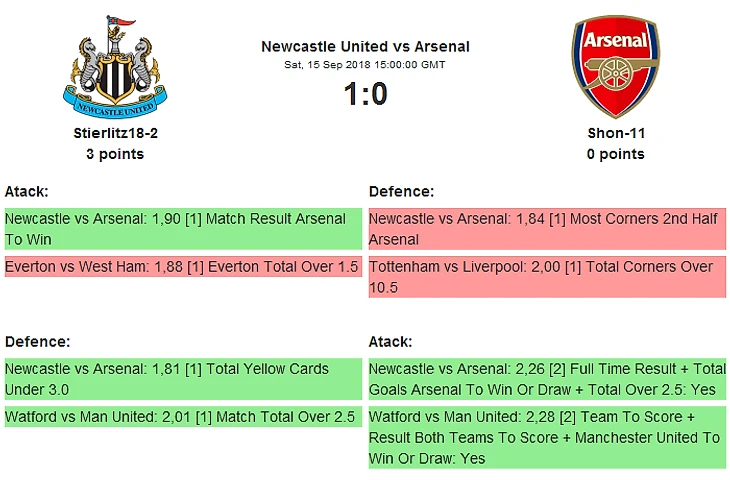The width and height of the screenshot is (730, 480).
Task: Select the Full Time Result + Total Goals bet
Action: pyautogui.click(x=546, y=379)
